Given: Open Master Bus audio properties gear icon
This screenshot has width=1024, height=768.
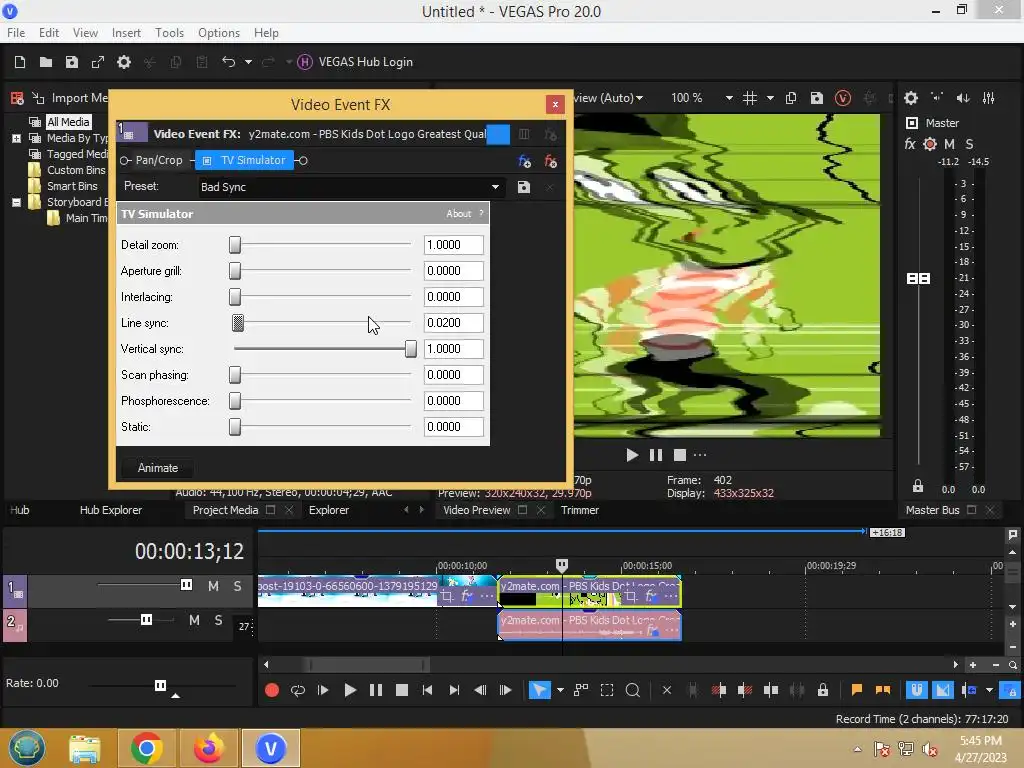Looking at the screenshot, I should pyautogui.click(x=911, y=98).
